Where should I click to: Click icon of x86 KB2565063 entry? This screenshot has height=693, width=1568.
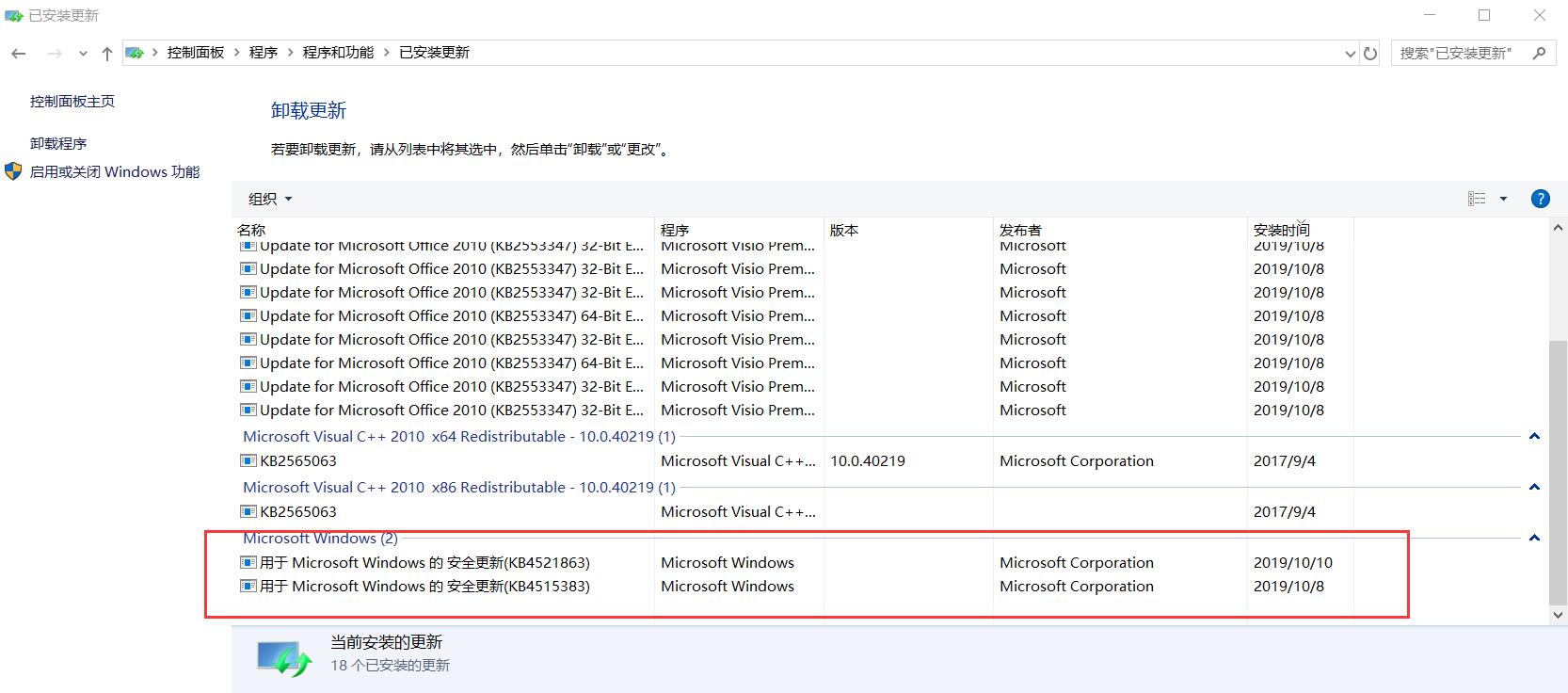(x=248, y=512)
